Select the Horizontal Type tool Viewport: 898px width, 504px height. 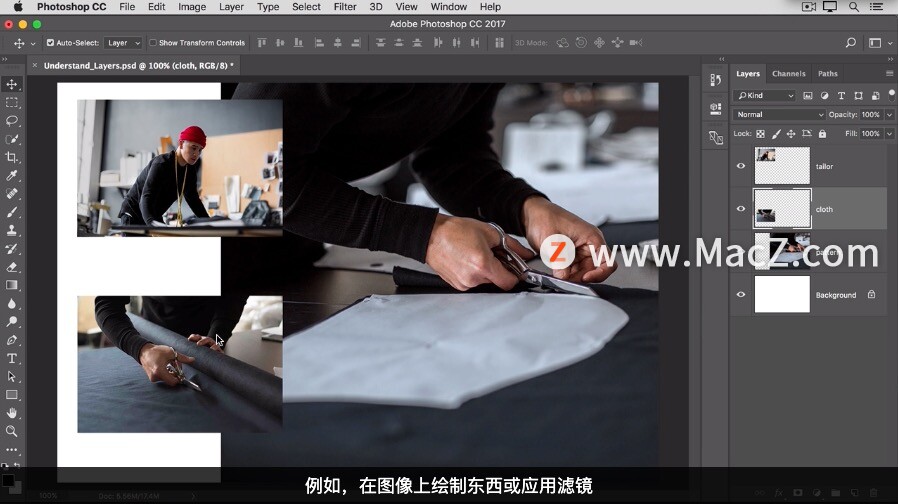11,359
